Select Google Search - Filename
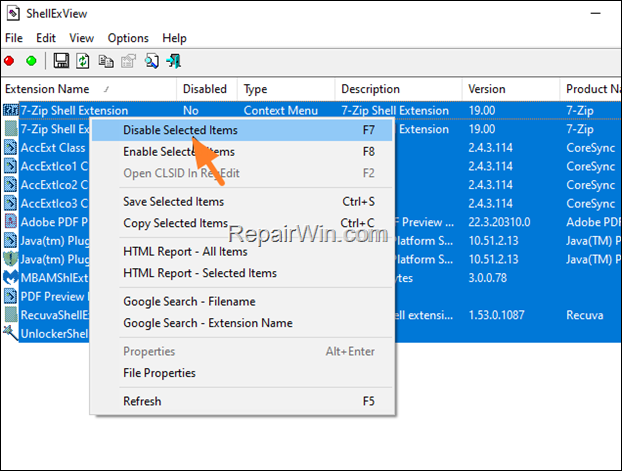Image resolution: width=622 pixels, height=471 pixels. [242, 302]
